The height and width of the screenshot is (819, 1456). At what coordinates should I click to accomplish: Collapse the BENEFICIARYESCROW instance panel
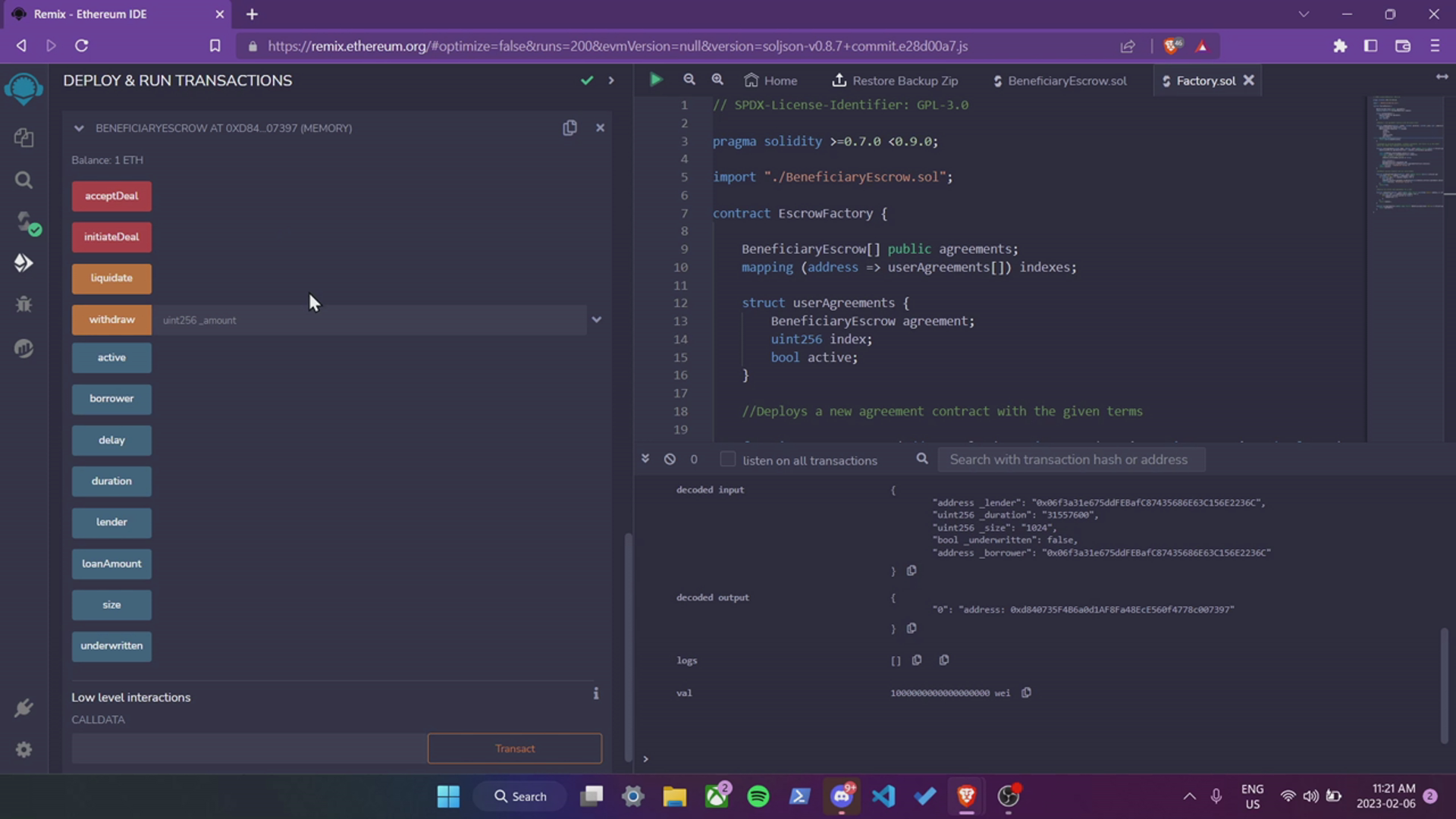(x=79, y=128)
